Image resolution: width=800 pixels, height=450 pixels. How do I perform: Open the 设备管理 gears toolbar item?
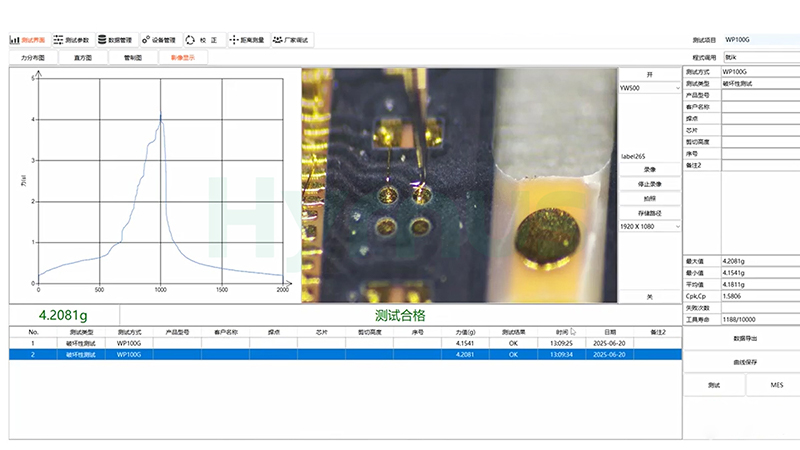coord(160,40)
